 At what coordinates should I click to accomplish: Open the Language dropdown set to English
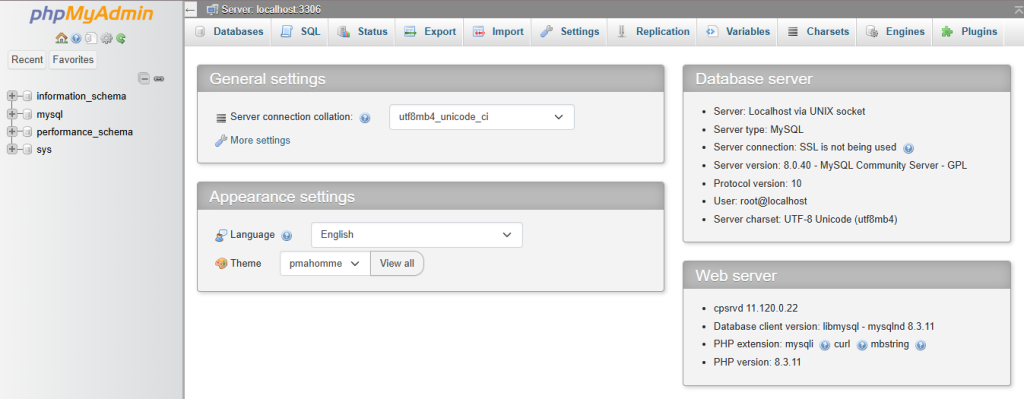tap(417, 235)
